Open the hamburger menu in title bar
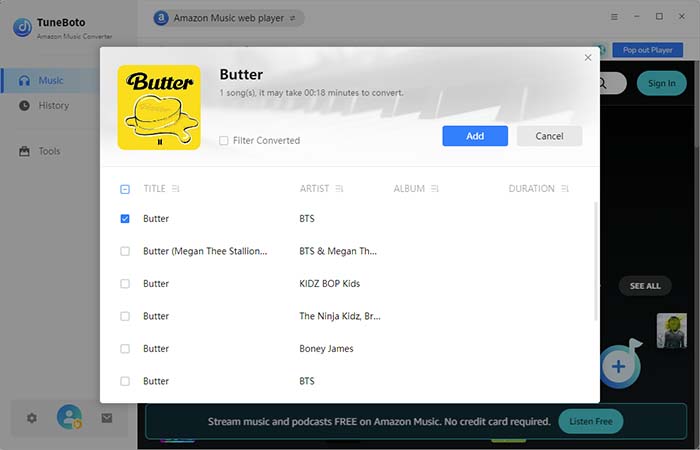The image size is (700, 450). tap(615, 17)
